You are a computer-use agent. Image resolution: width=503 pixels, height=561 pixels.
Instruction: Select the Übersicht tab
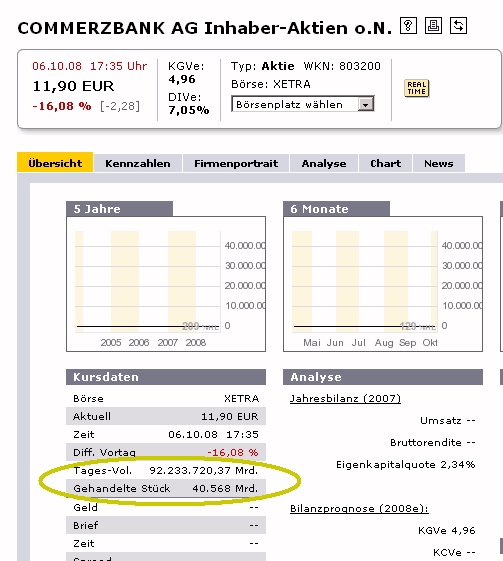pyautogui.click(x=55, y=163)
